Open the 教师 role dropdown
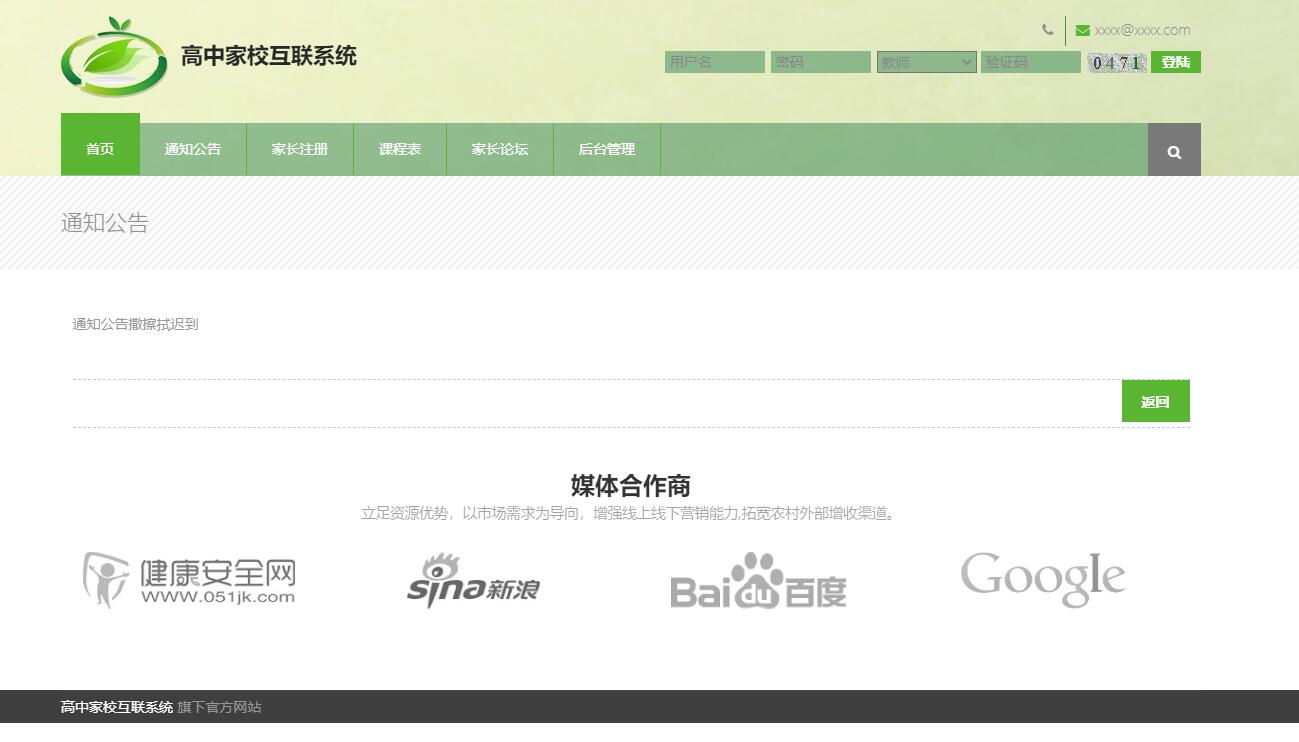The width and height of the screenshot is (1299, 742). tap(926, 62)
